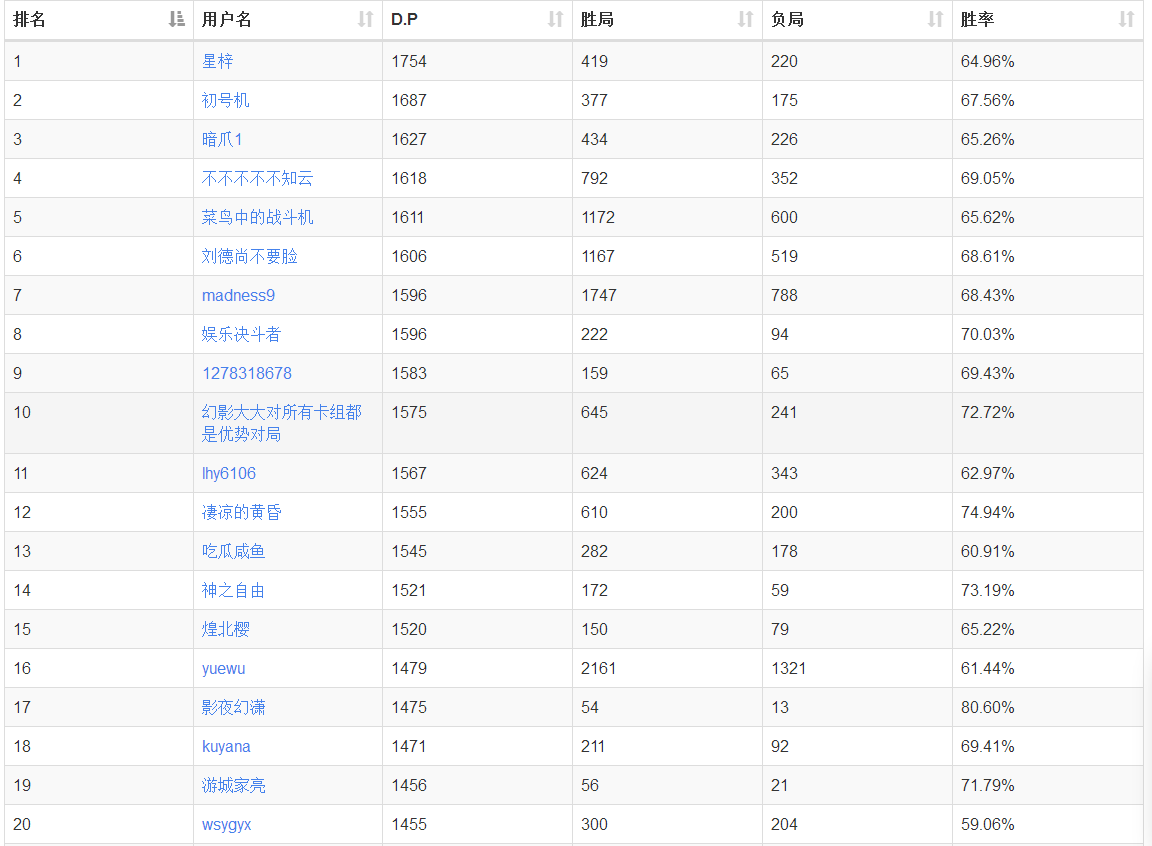The image size is (1152, 846).
Task: Open the lhy6106 user link
Action: tap(228, 473)
